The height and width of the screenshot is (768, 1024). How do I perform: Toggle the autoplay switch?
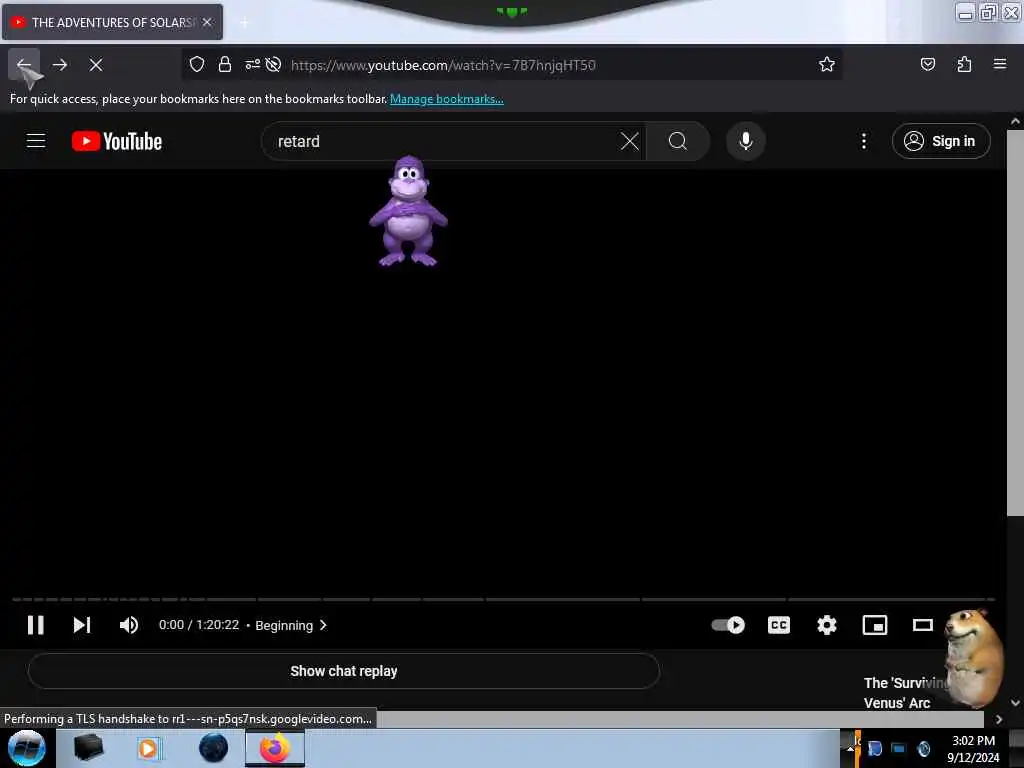[728, 625]
